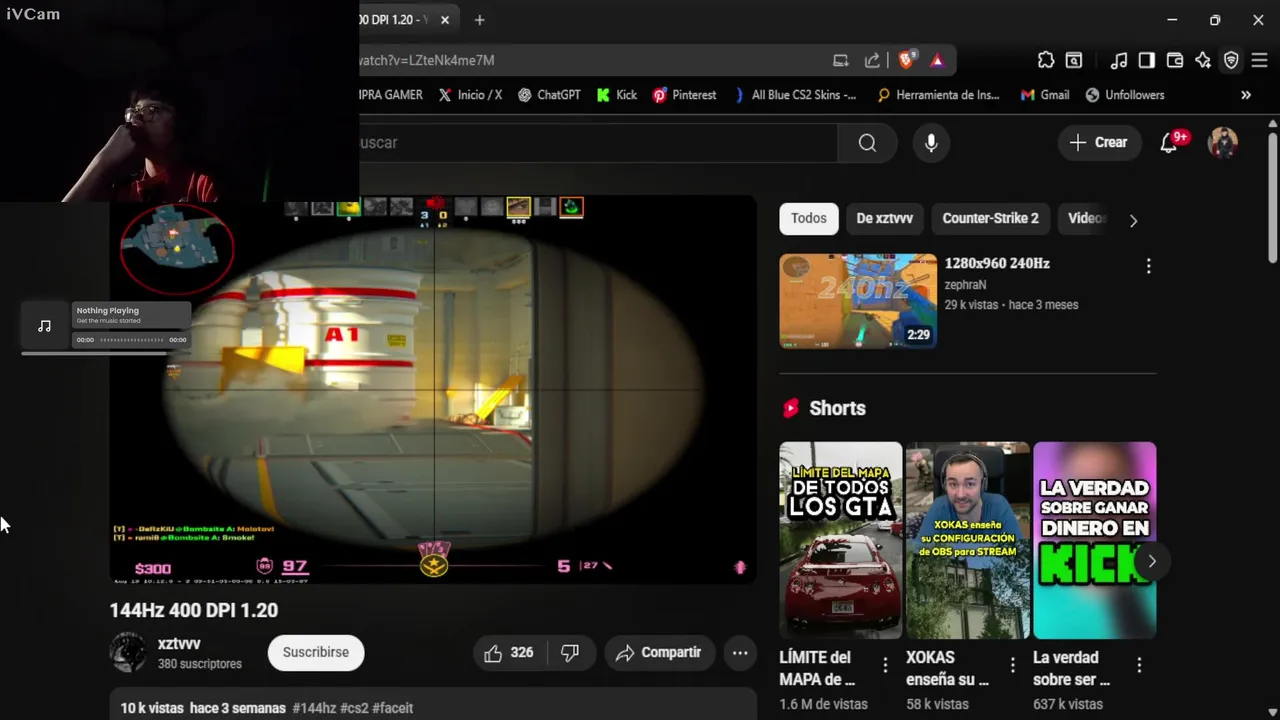Click the Suscribirse button
Image resolution: width=1280 pixels, height=720 pixels.
click(x=316, y=652)
